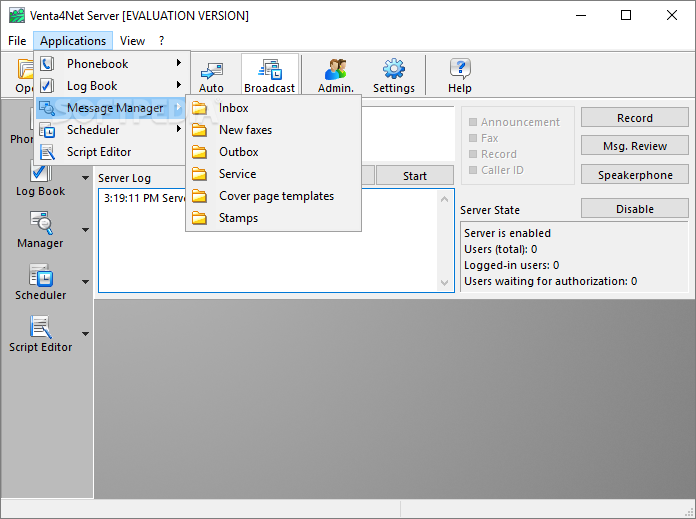Open the Broadcast toolbar tool
The image size is (696, 519).
(270, 75)
